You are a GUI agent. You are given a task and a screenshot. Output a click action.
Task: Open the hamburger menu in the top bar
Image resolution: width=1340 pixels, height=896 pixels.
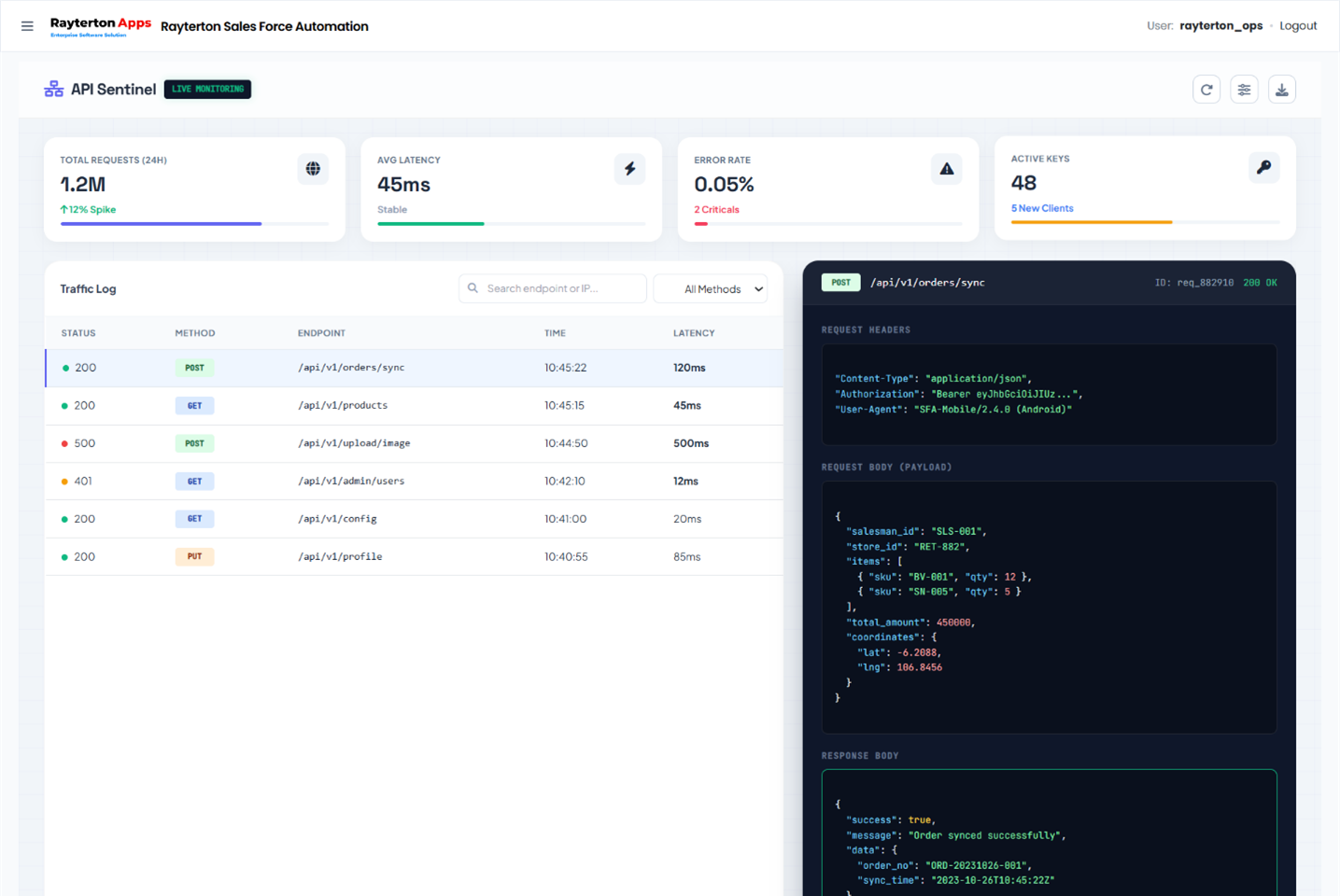click(x=27, y=25)
